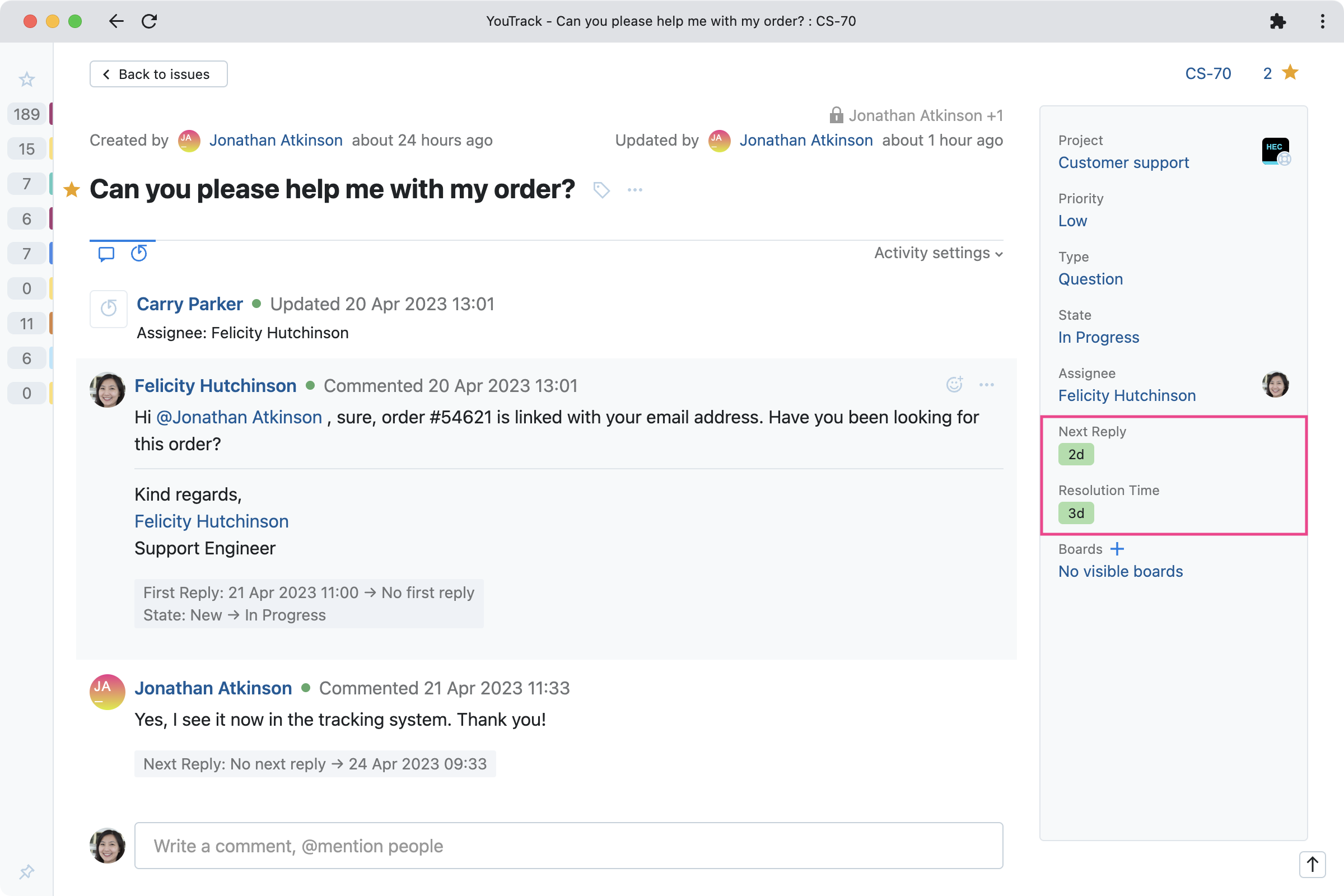Select sidebar saved search with count 11
This screenshot has height=896, width=1344.
27,324
